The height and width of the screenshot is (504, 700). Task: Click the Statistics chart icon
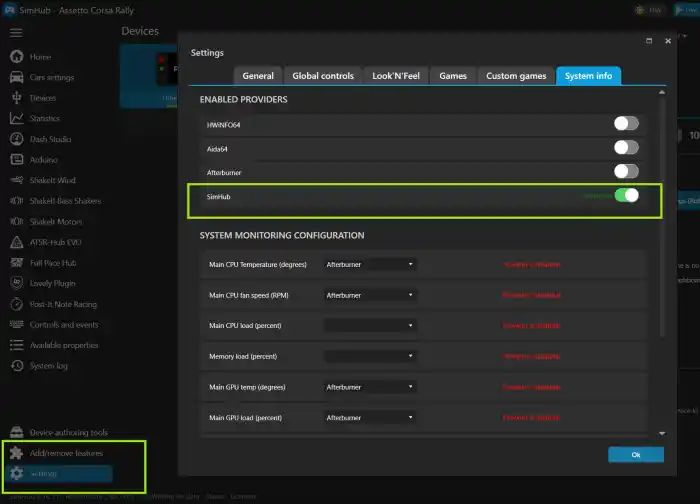pyautogui.click(x=17, y=118)
